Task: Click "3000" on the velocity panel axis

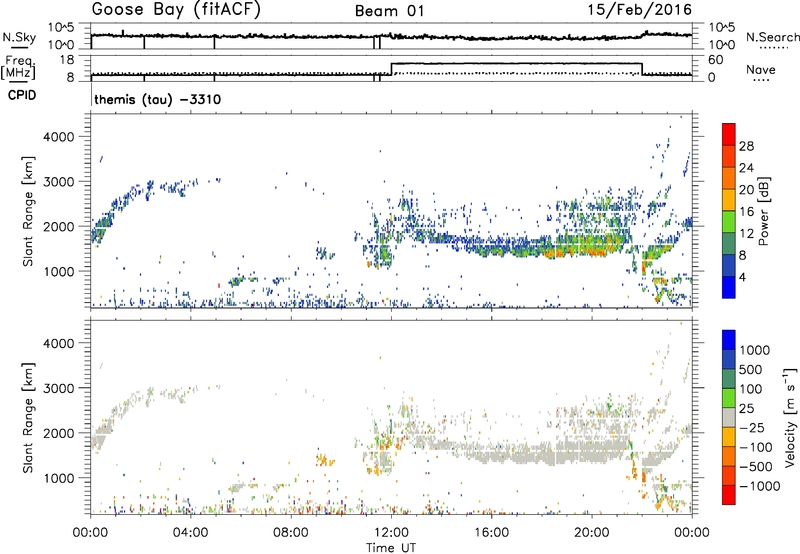Action: (x=59, y=388)
